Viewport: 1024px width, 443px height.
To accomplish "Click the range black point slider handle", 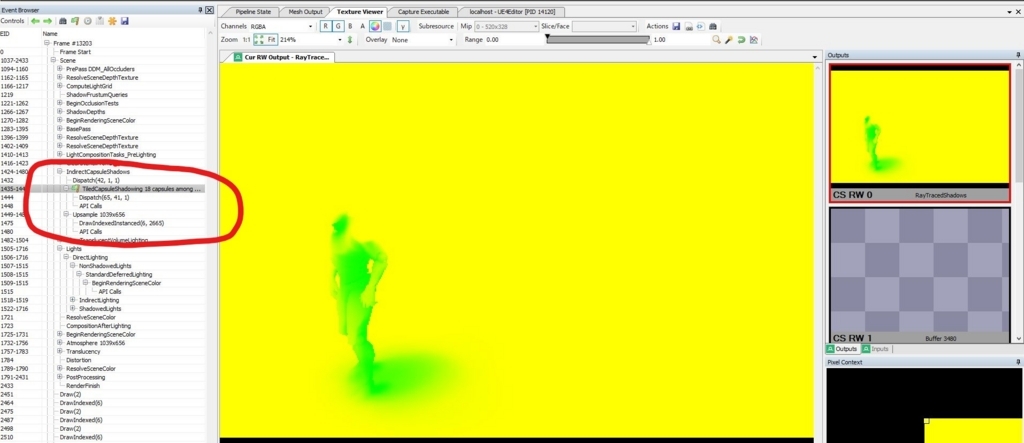I will tap(547, 39).
